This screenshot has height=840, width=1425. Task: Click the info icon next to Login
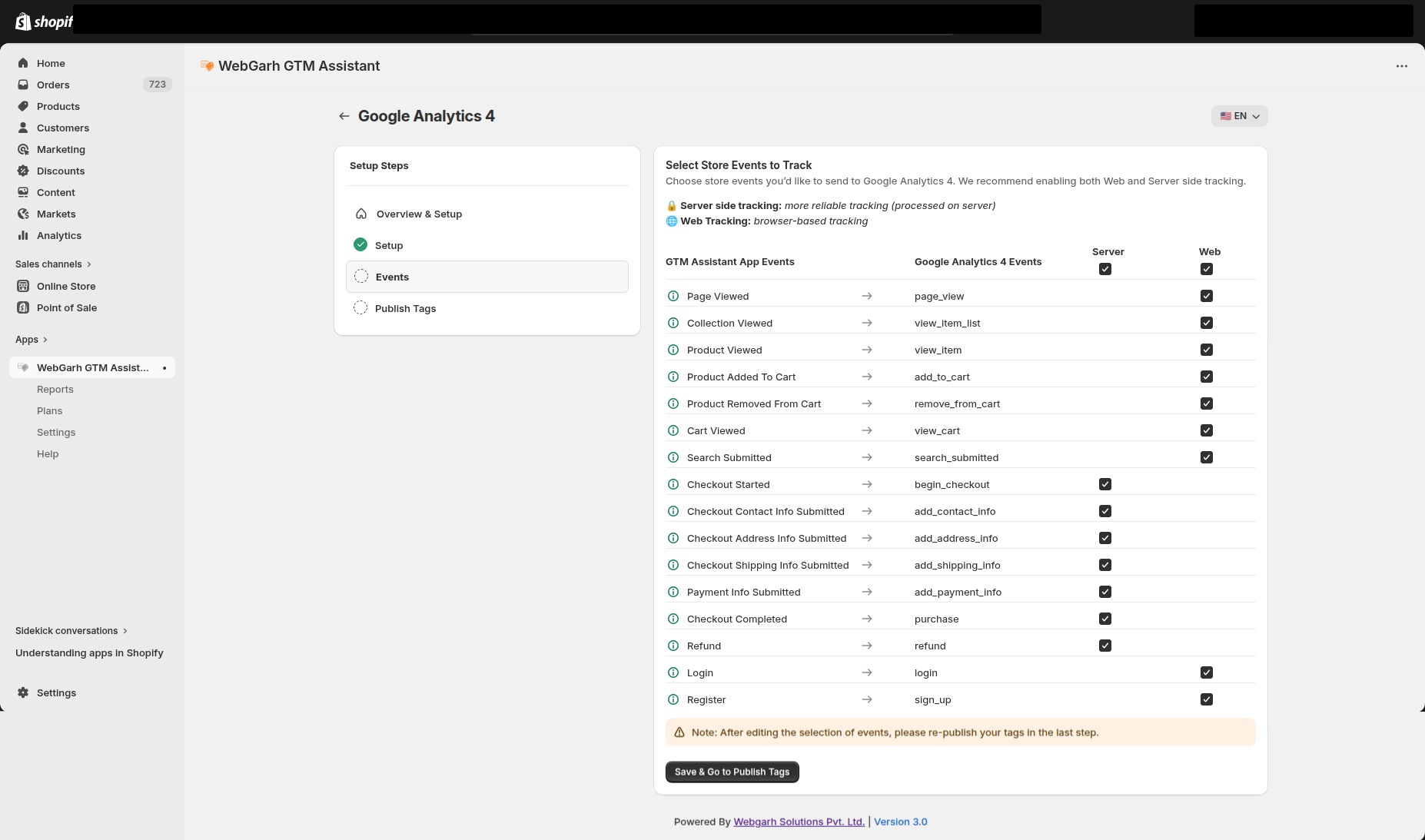673,672
